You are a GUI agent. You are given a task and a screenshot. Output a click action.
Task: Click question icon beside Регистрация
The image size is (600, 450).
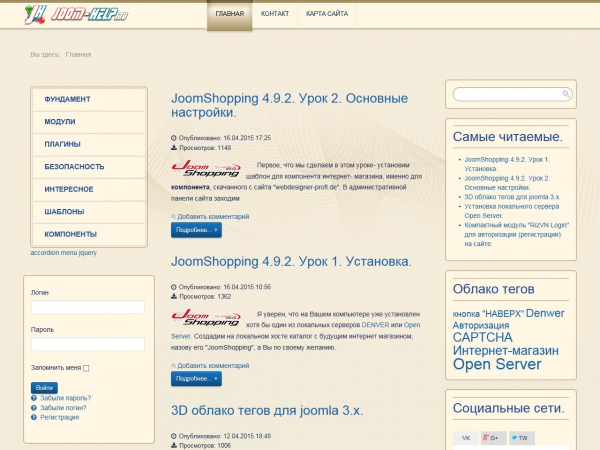pos(34,417)
